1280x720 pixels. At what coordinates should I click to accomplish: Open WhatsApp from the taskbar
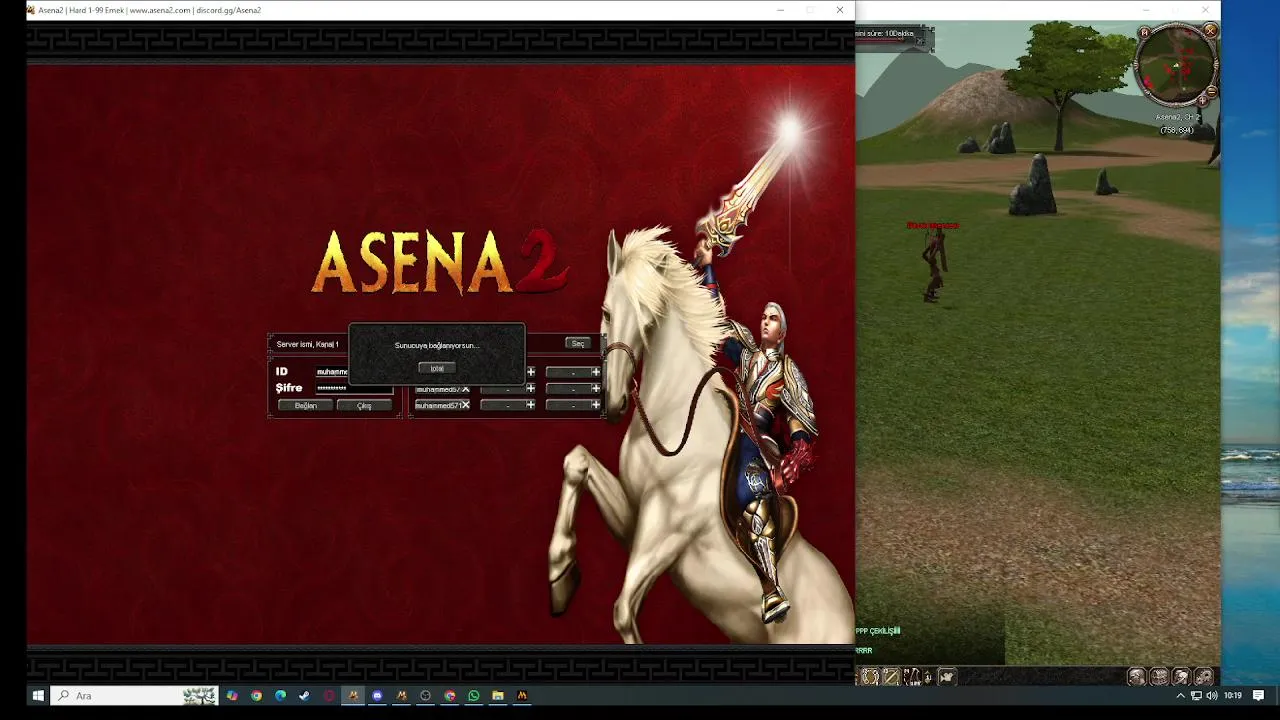473,695
